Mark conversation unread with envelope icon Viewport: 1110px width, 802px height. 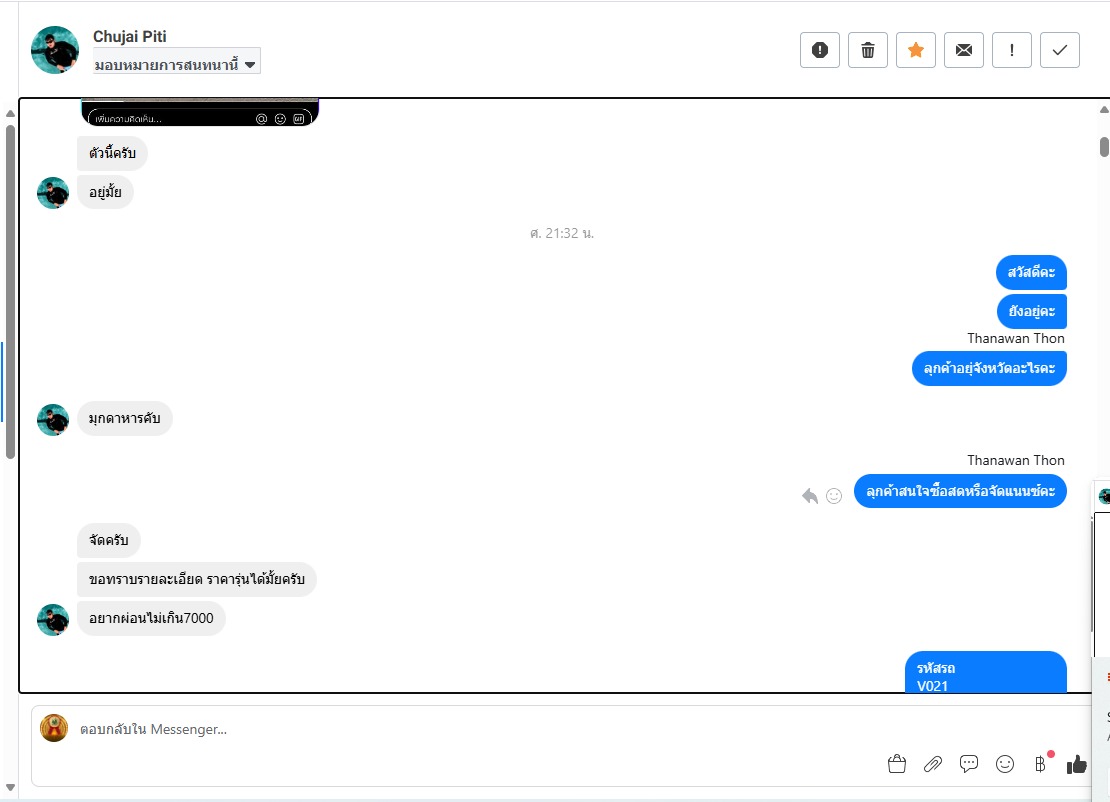pos(964,50)
